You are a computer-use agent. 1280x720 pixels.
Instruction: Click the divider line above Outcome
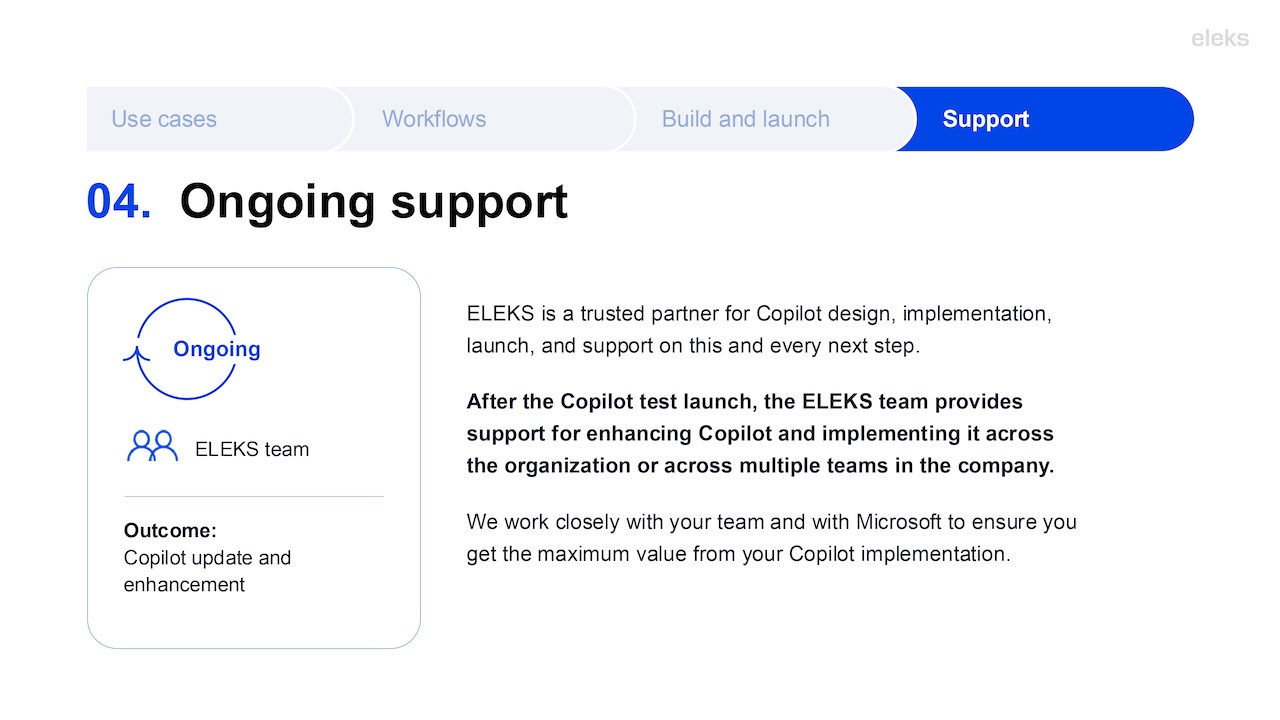point(254,496)
